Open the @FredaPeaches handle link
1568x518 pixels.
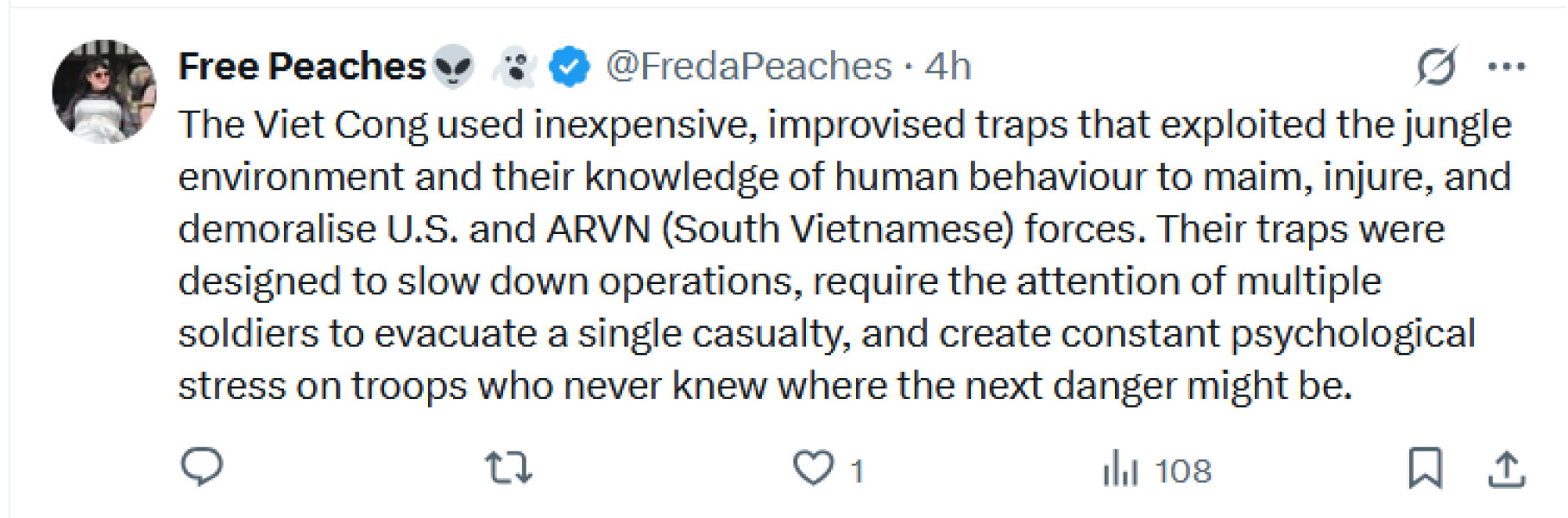click(x=748, y=66)
